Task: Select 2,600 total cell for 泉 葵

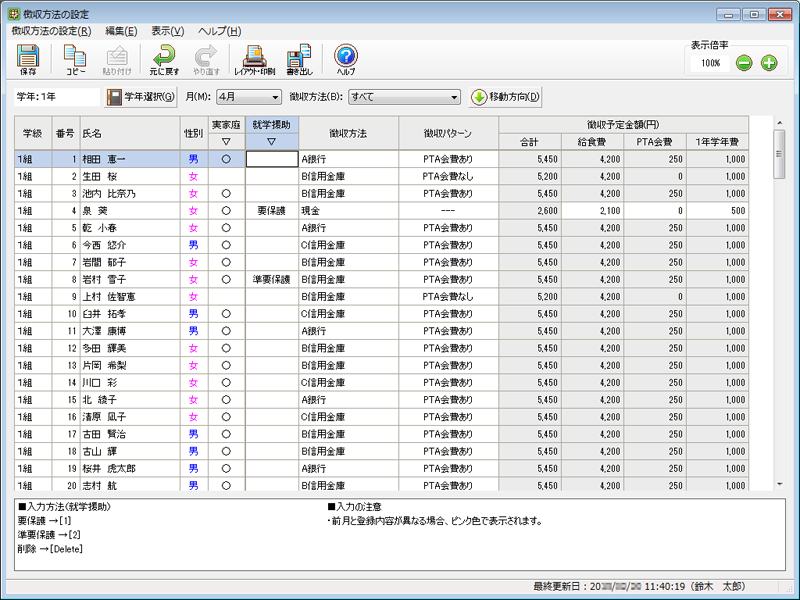Action: (x=530, y=211)
